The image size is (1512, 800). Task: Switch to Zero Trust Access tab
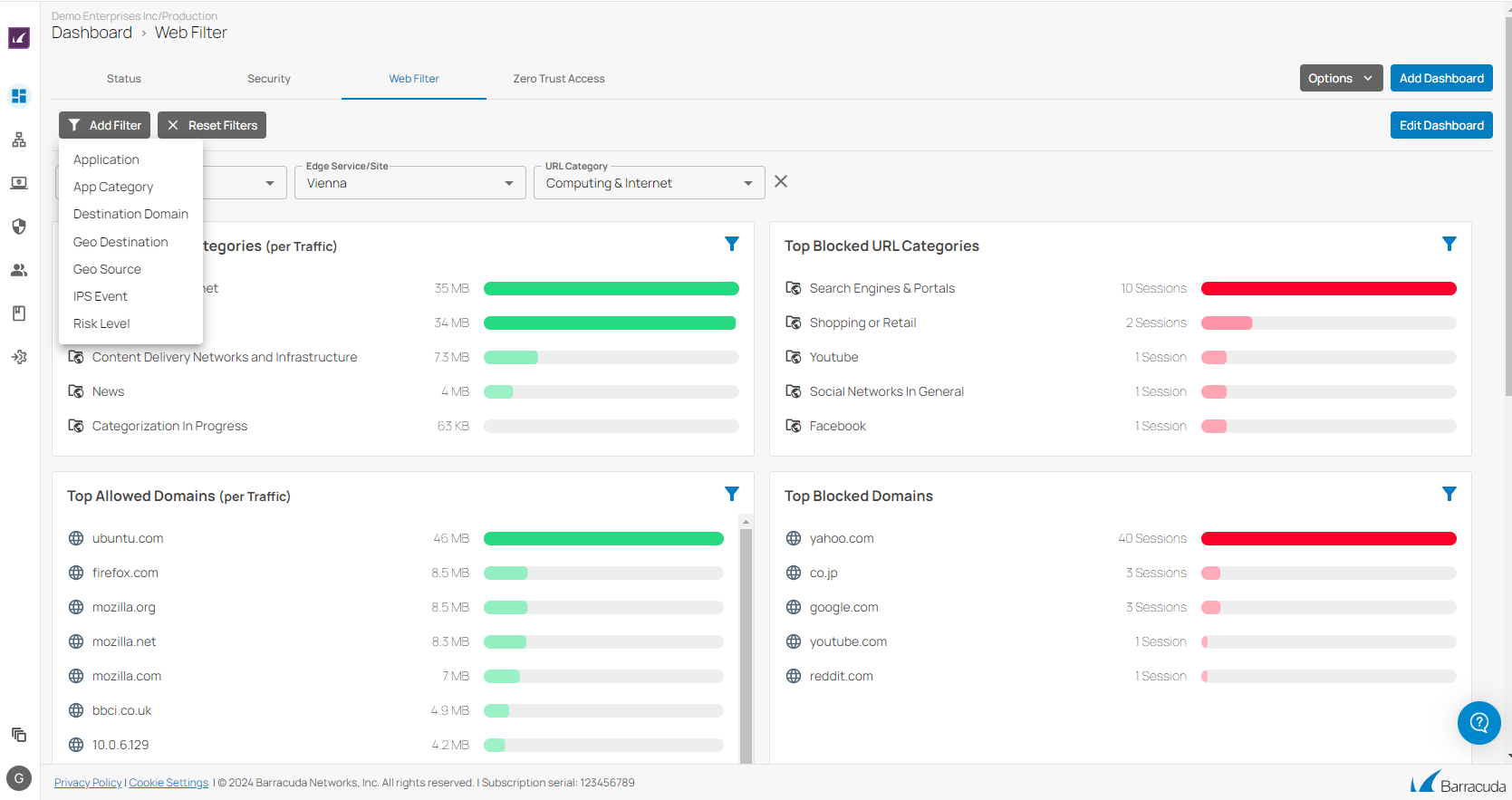[x=559, y=79]
